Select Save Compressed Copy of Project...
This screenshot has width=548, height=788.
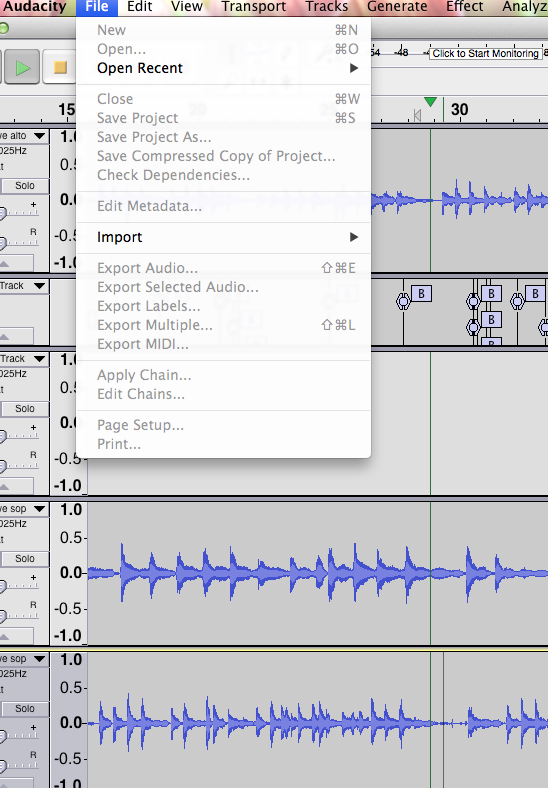223,156
